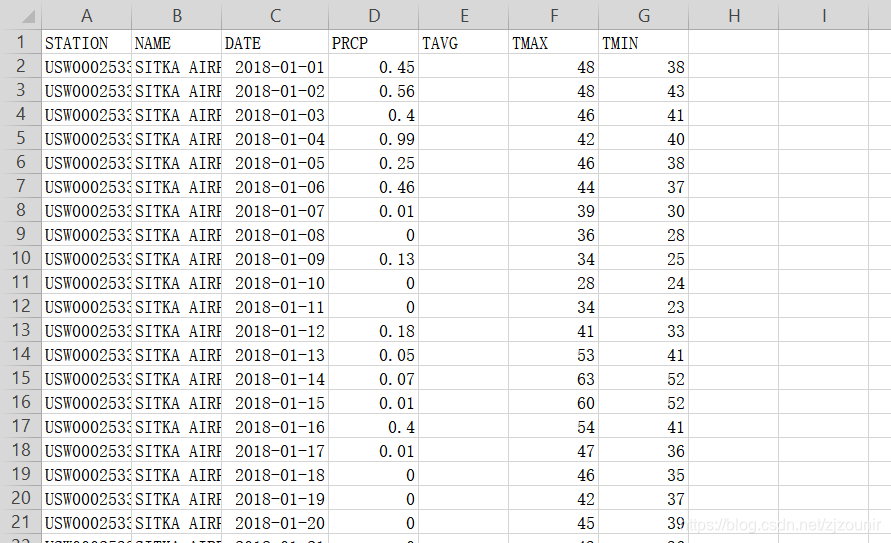The height and width of the screenshot is (543, 891).
Task: Click the TMAX header cell
Action: pyautogui.click(x=553, y=43)
